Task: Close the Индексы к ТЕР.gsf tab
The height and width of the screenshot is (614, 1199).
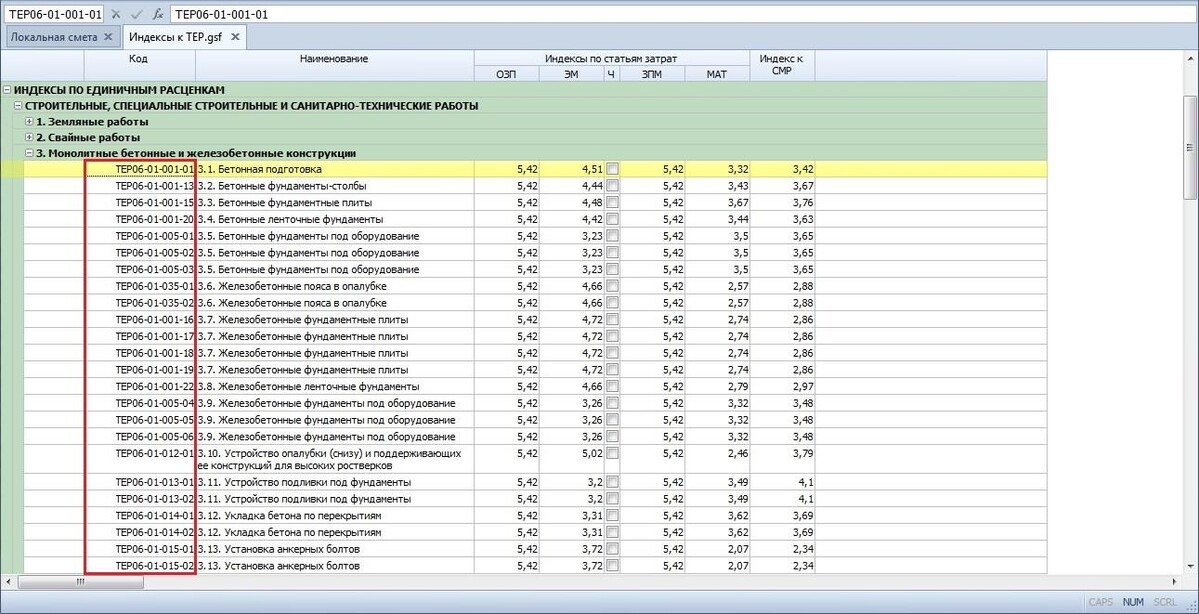Action: pyautogui.click(x=235, y=37)
